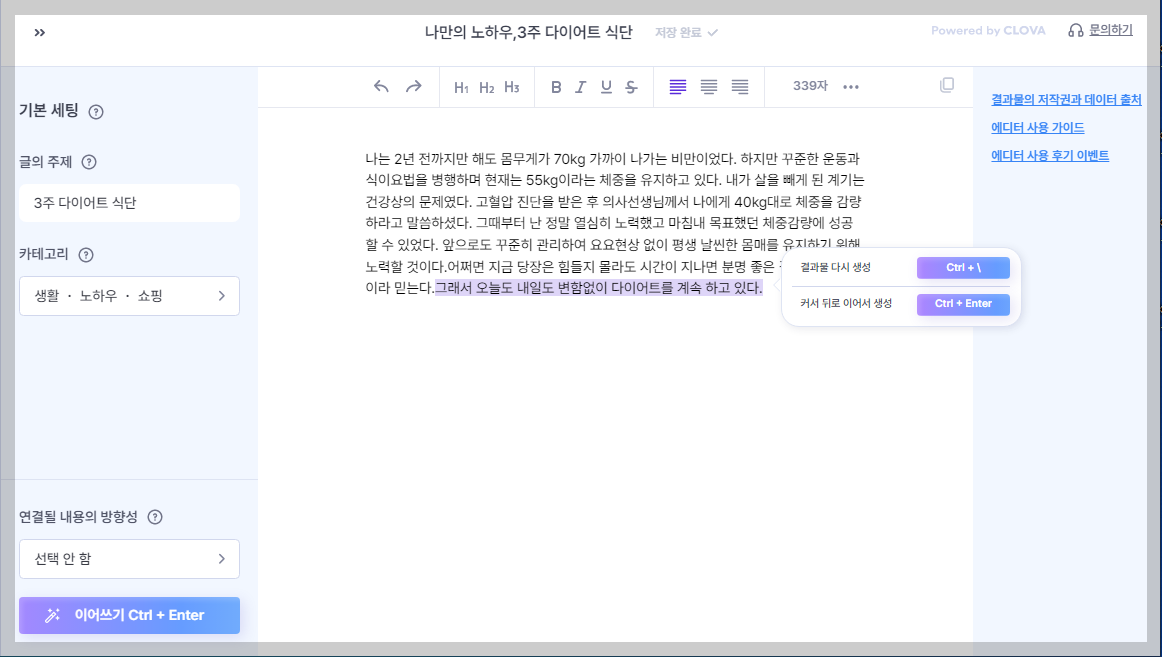Expand the 카테고리 selection panel
The image size is (1162, 657).
(129, 295)
